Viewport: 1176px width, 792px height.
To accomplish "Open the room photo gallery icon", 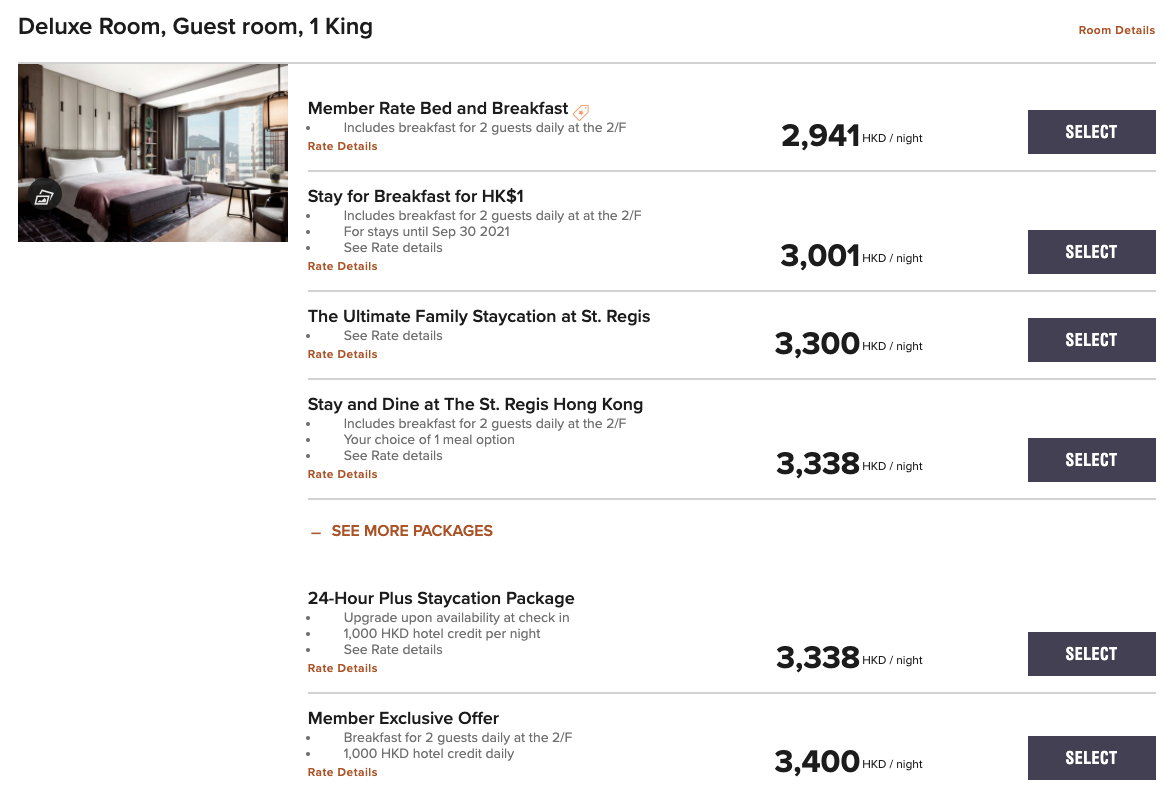I will (44, 196).
